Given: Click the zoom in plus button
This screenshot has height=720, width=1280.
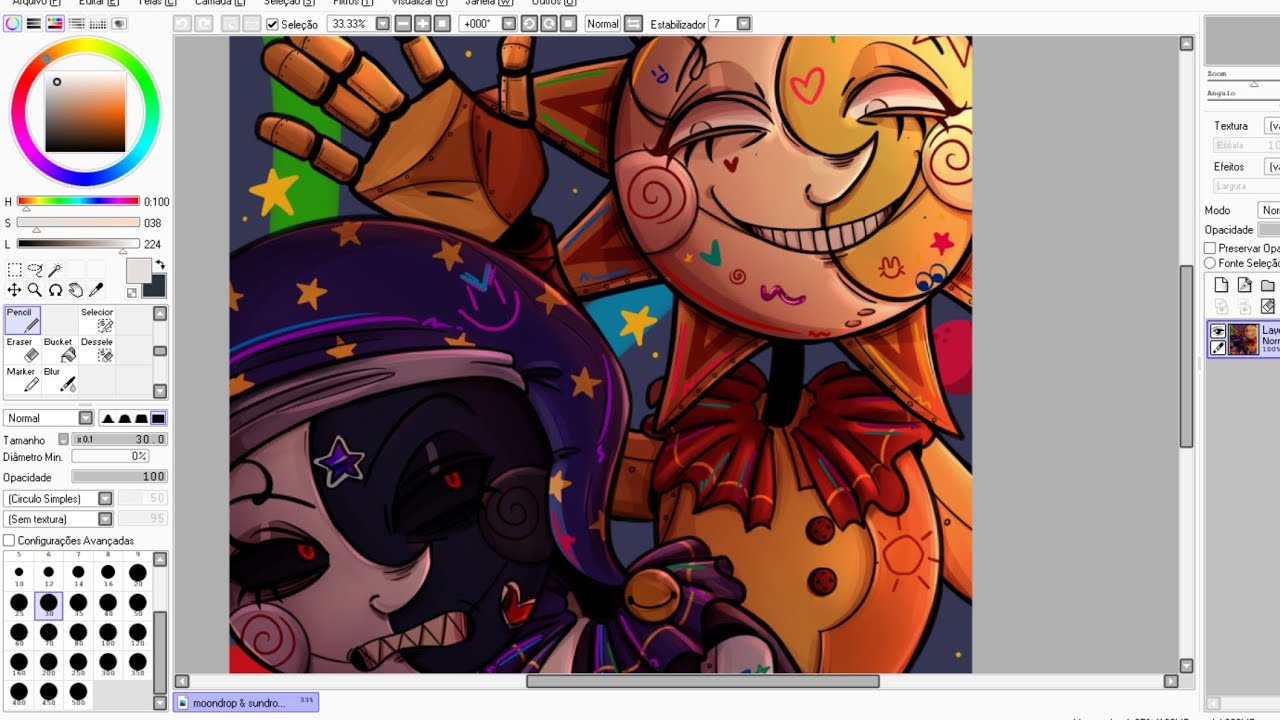Looking at the screenshot, I should tap(422, 24).
